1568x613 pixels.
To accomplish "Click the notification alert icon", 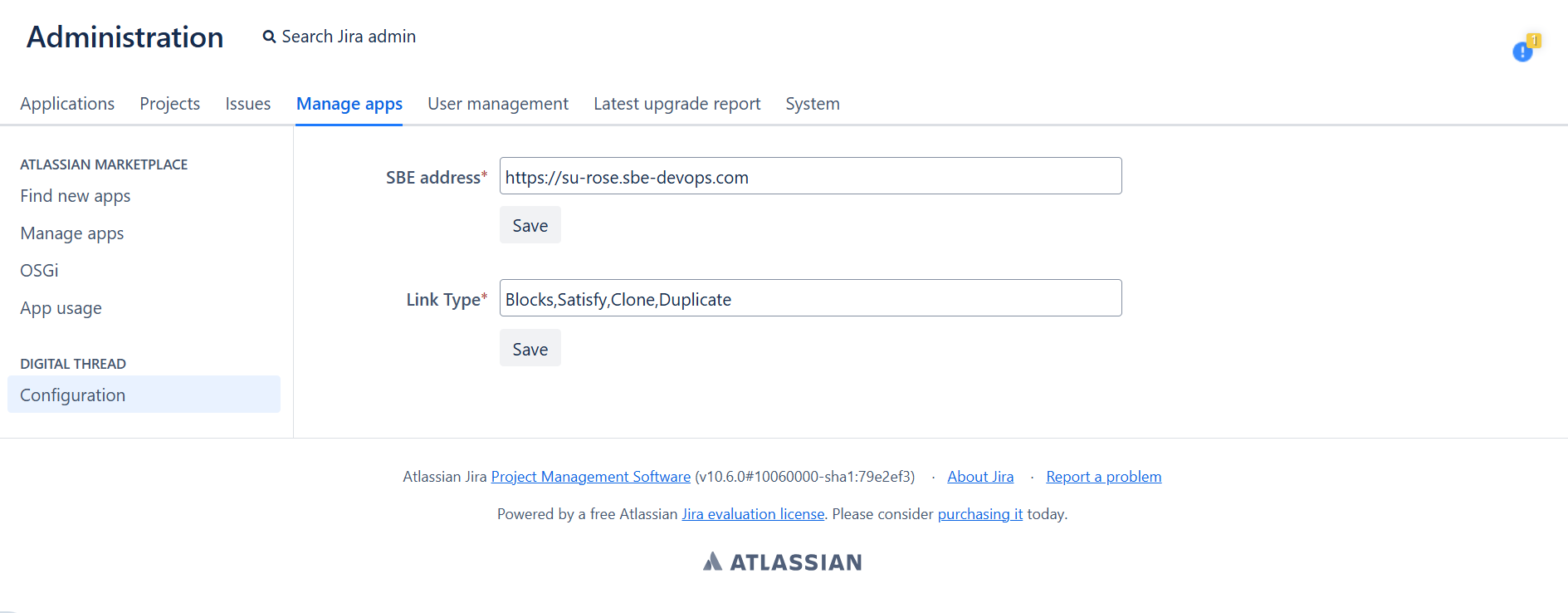I will pyautogui.click(x=1522, y=51).
